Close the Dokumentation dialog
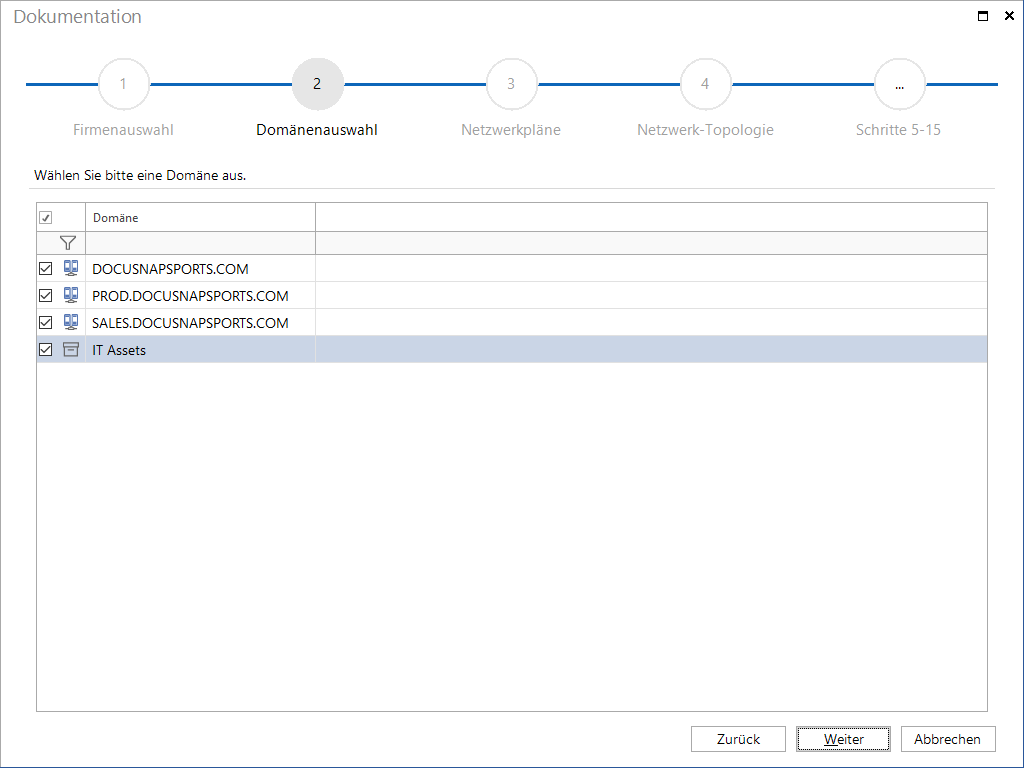Viewport: 1024px width, 768px height. pyautogui.click(x=1009, y=16)
